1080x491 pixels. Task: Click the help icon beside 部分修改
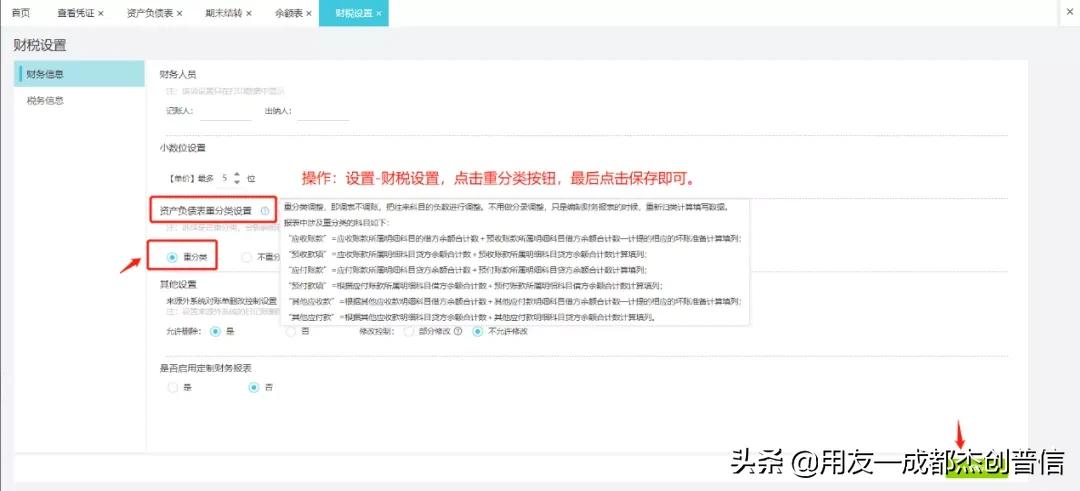(x=457, y=331)
